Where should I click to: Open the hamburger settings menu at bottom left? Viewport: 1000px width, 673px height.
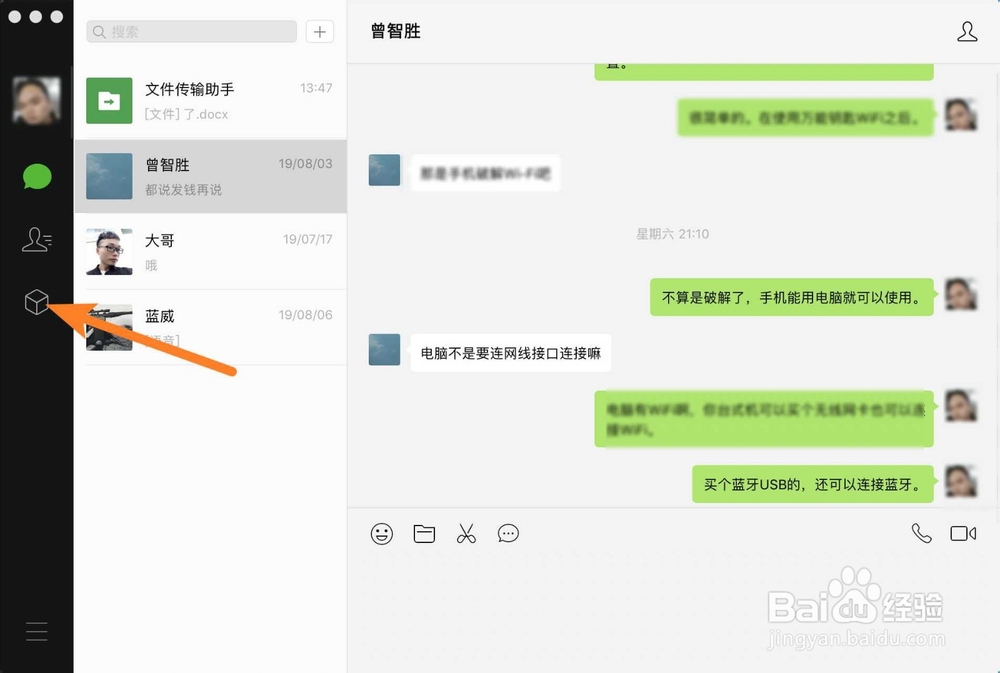coord(36,631)
